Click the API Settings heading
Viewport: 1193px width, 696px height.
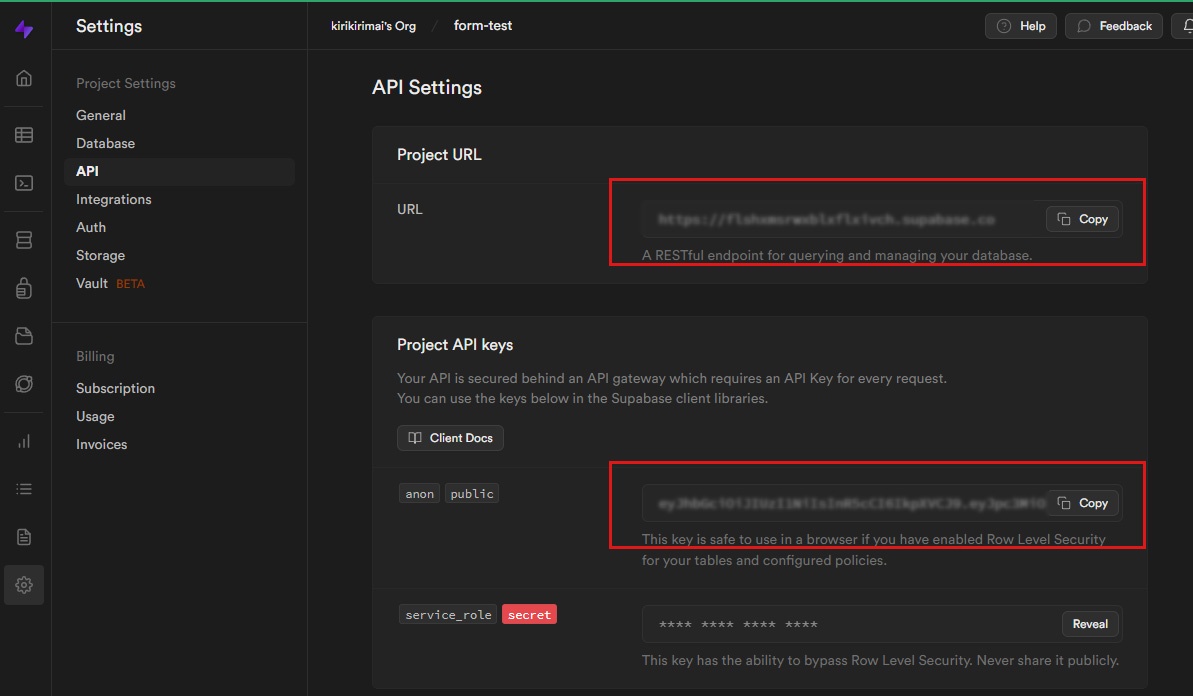coord(427,87)
